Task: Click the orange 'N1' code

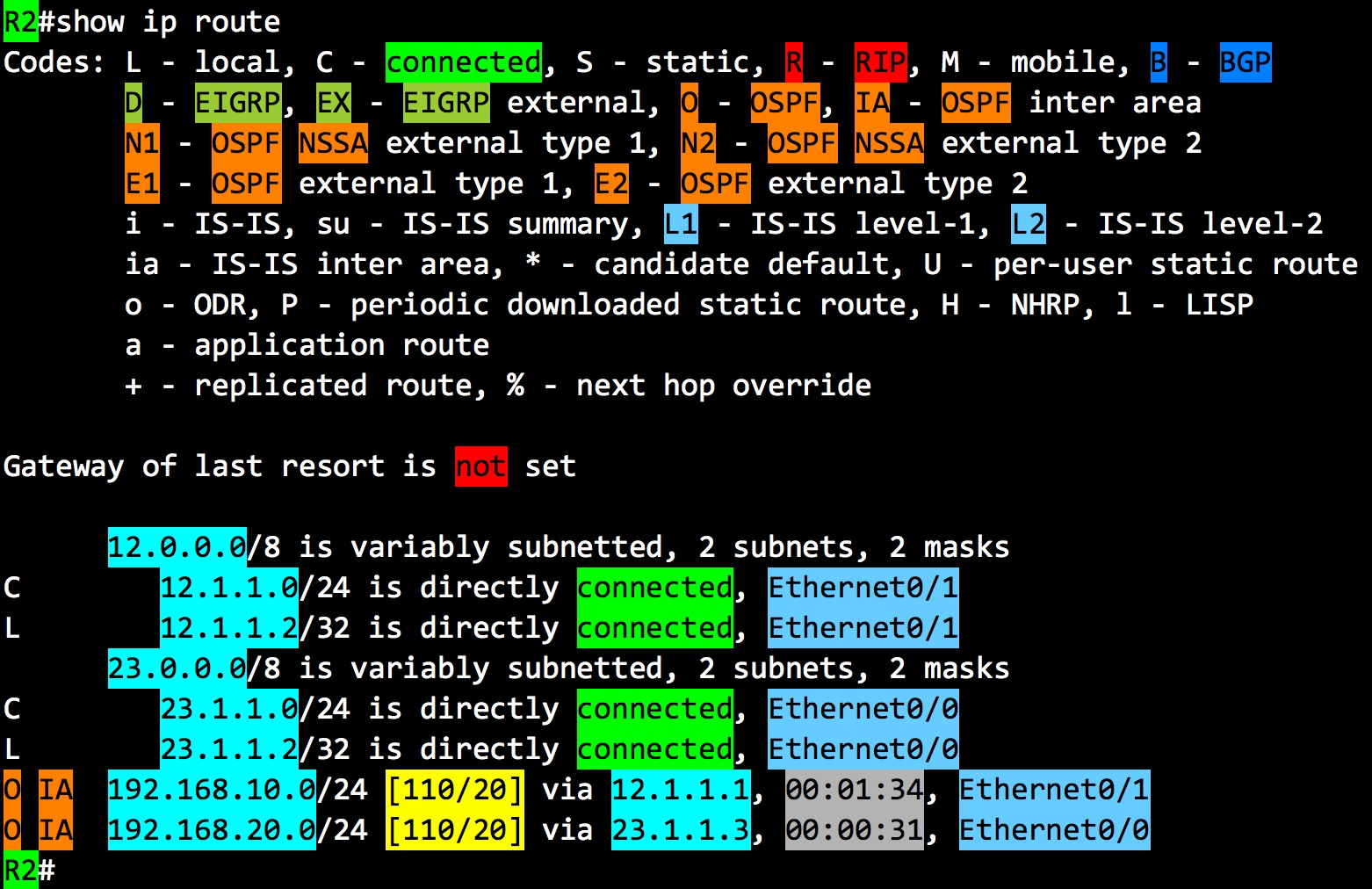Action: (142, 143)
